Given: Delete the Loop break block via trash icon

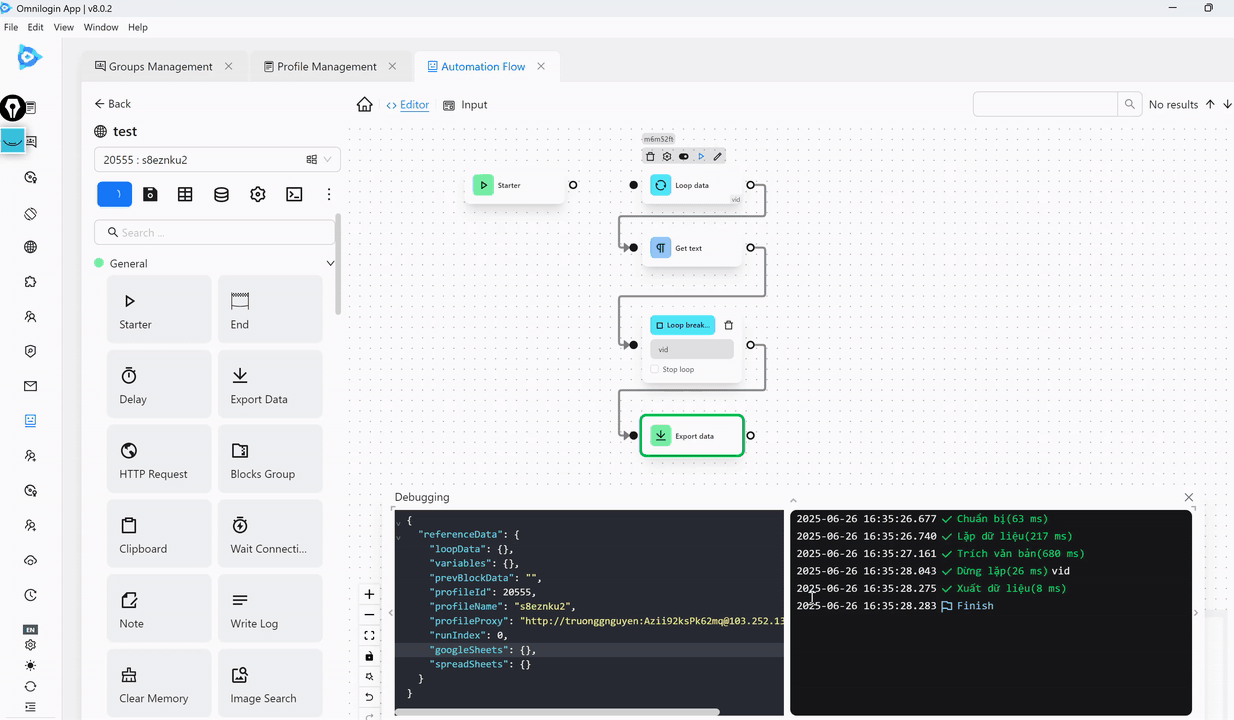Looking at the screenshot, I should (x=728, y=325).
